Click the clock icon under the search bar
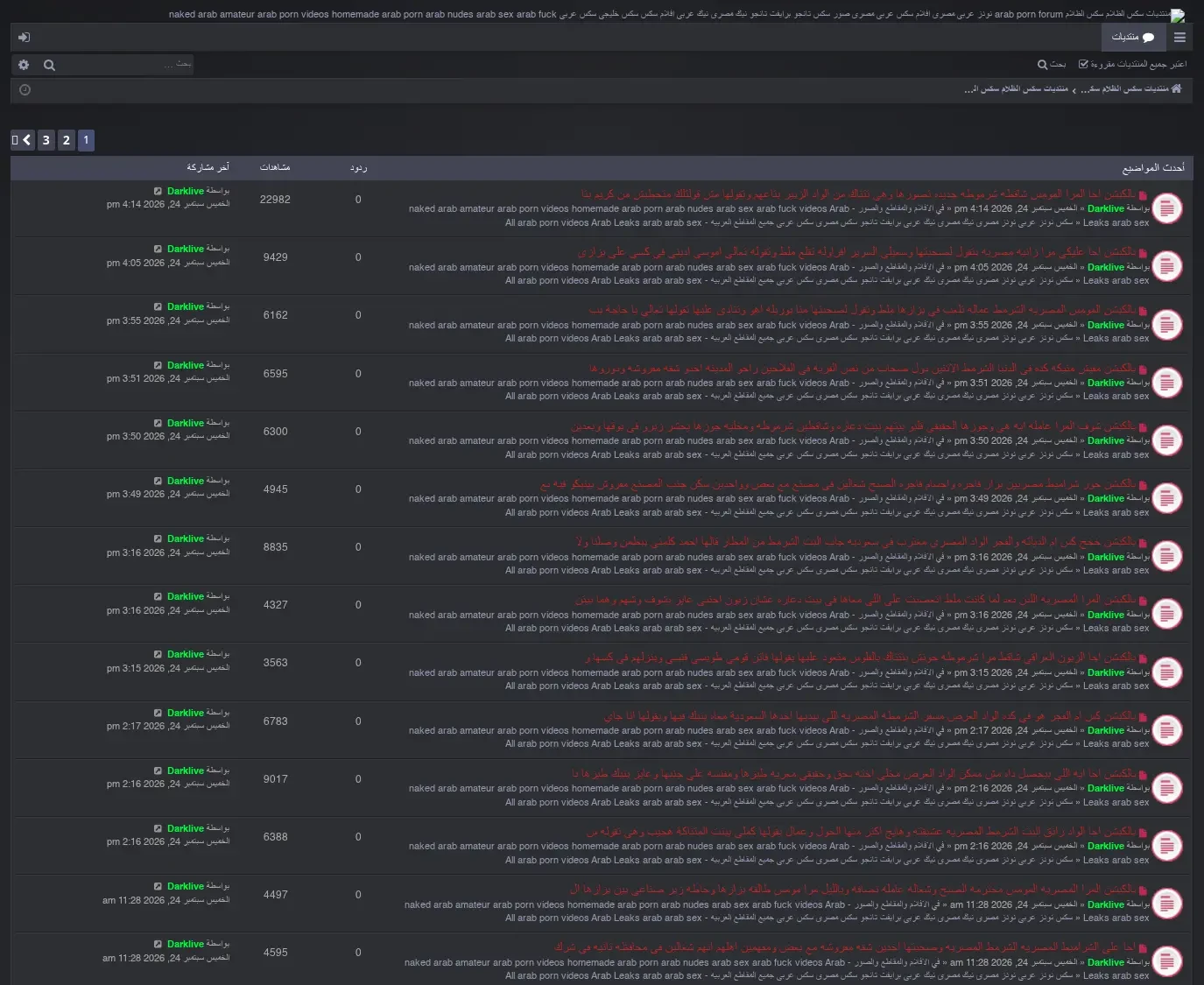This screenshot has width=1204, height=985. point(25,90)
